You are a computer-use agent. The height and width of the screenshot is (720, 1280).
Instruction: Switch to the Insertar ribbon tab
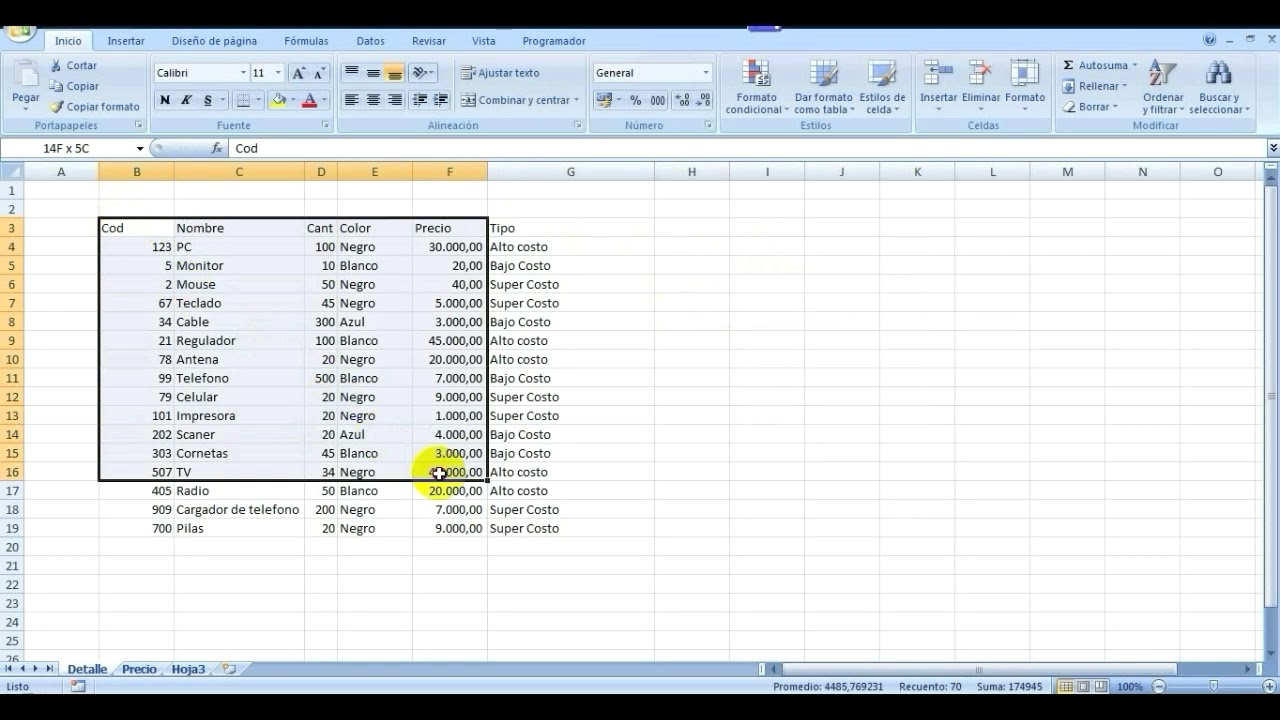coord(126,41)
